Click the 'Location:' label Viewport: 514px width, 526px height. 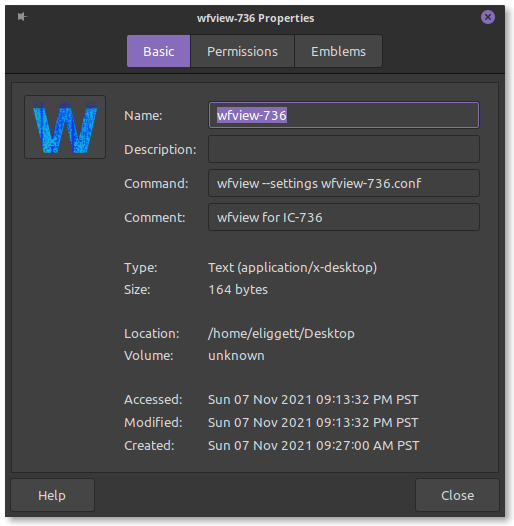pos(152,334)
